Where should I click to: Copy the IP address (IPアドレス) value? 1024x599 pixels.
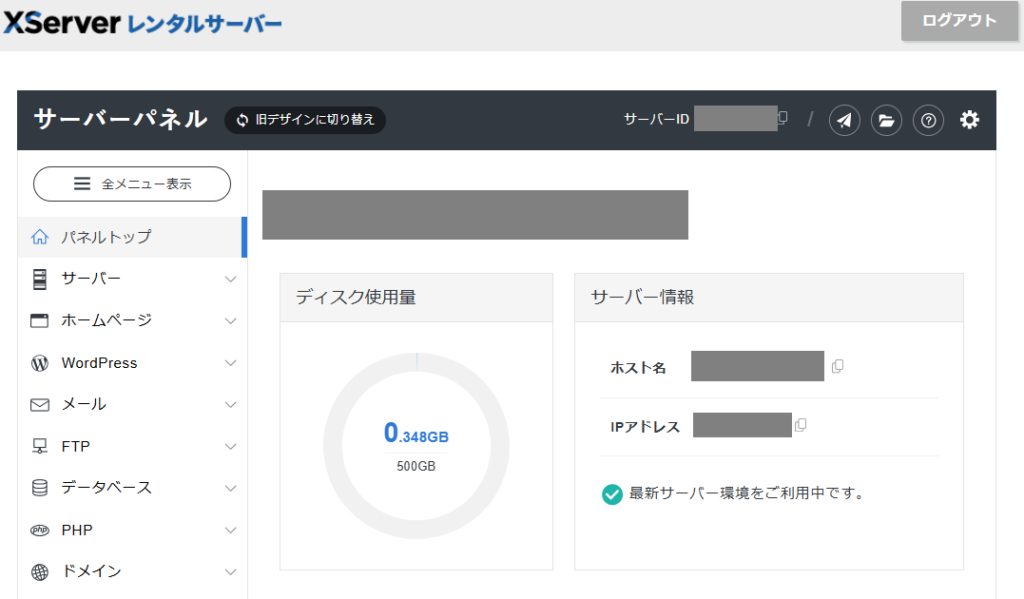[x=800, y=425]
